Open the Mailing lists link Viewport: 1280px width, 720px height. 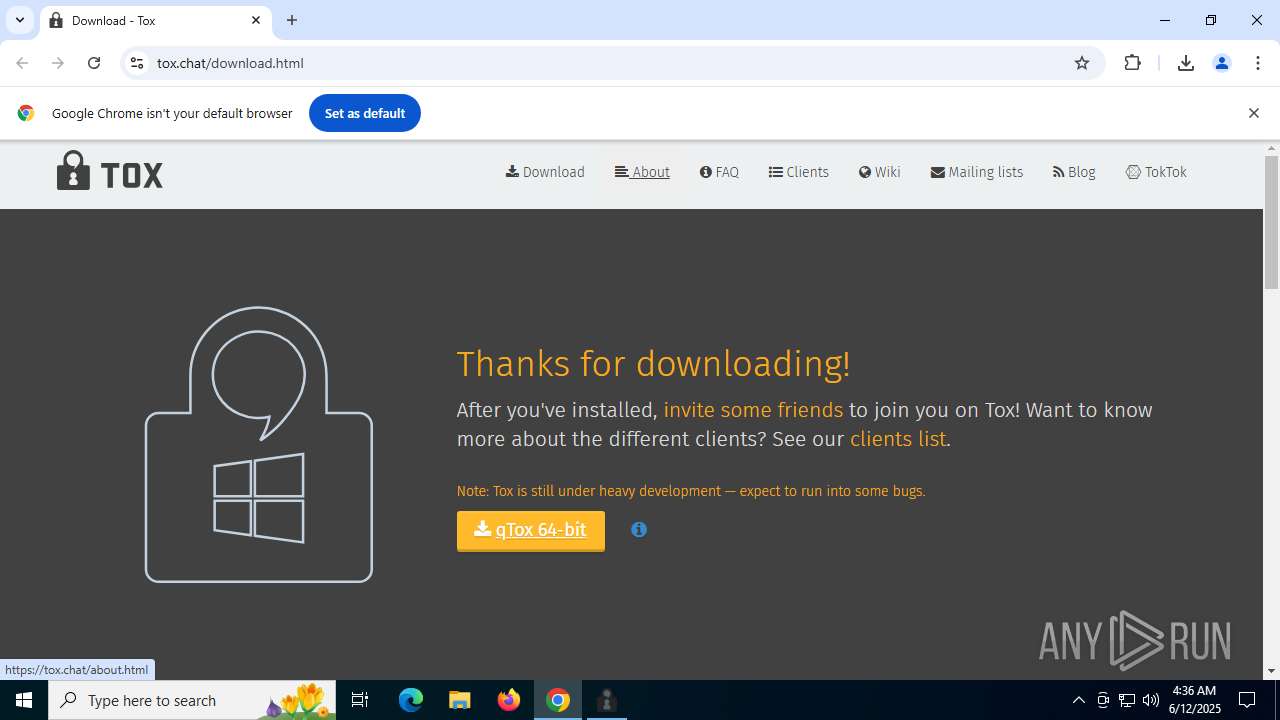(x=976, y=172)
